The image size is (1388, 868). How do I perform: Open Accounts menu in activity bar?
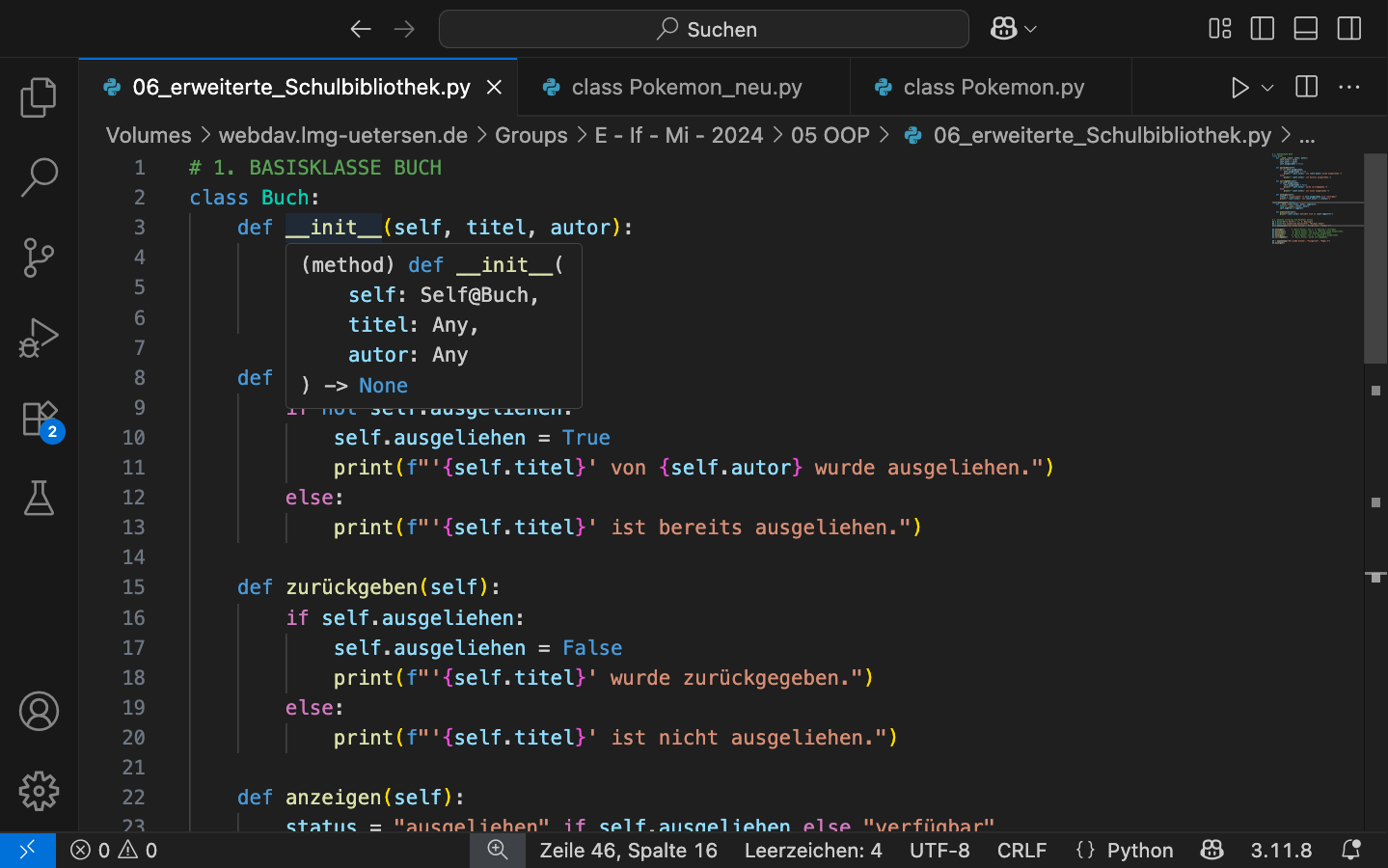(39, 712)
